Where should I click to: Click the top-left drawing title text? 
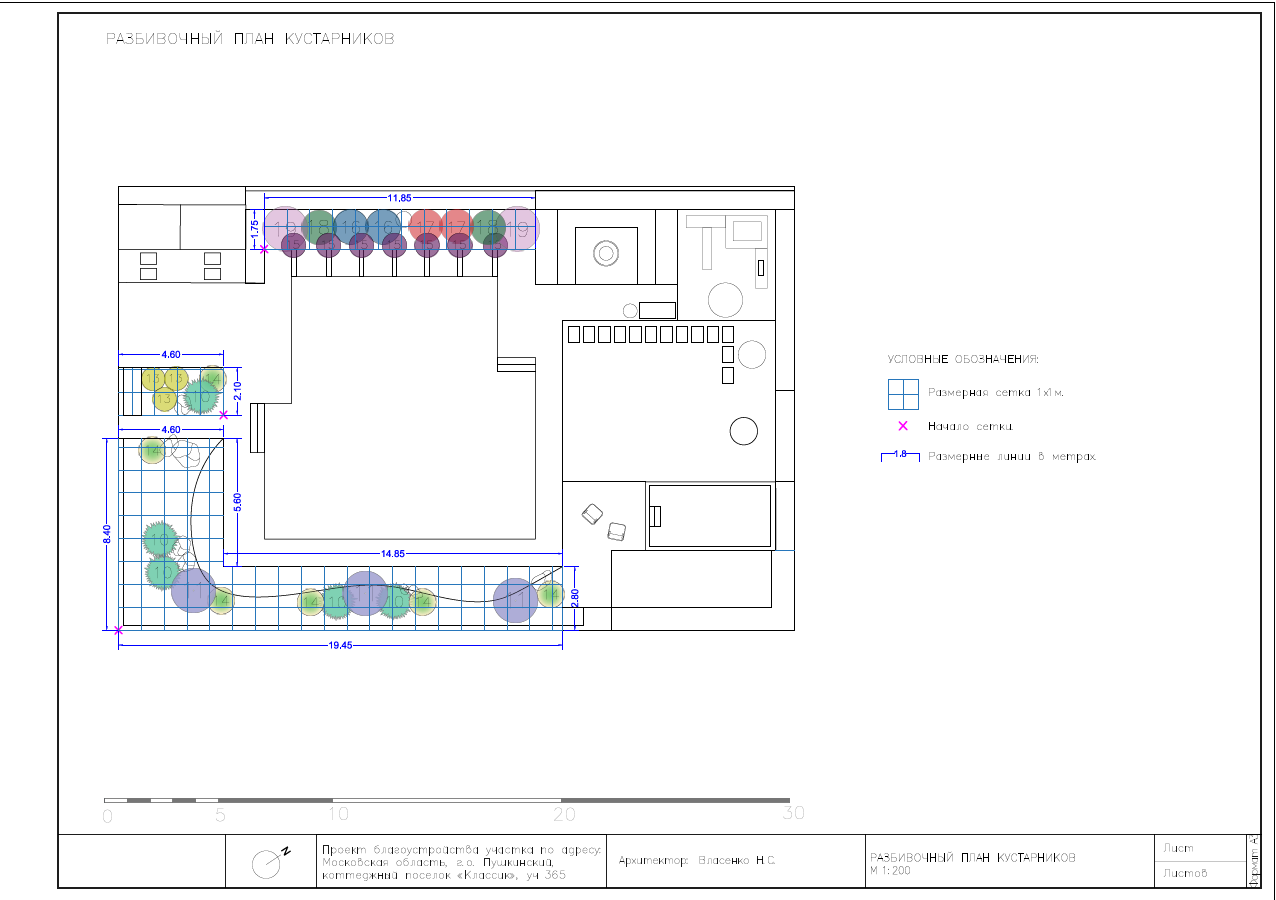250,39
